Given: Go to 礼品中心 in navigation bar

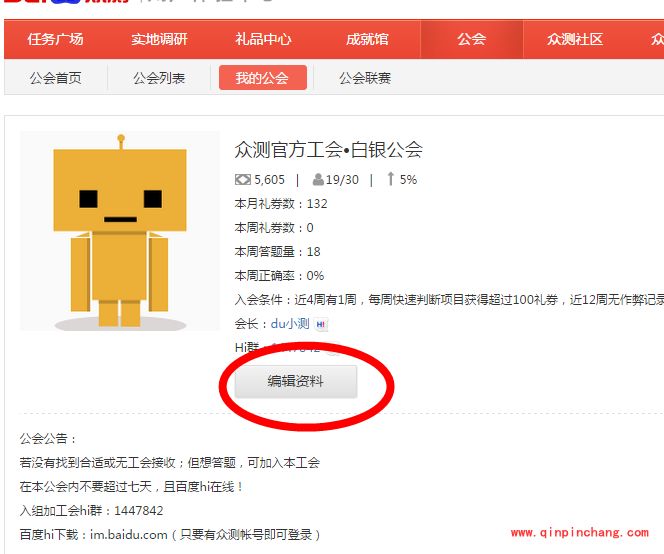Looking at the screenshot, I should (263, 40).
